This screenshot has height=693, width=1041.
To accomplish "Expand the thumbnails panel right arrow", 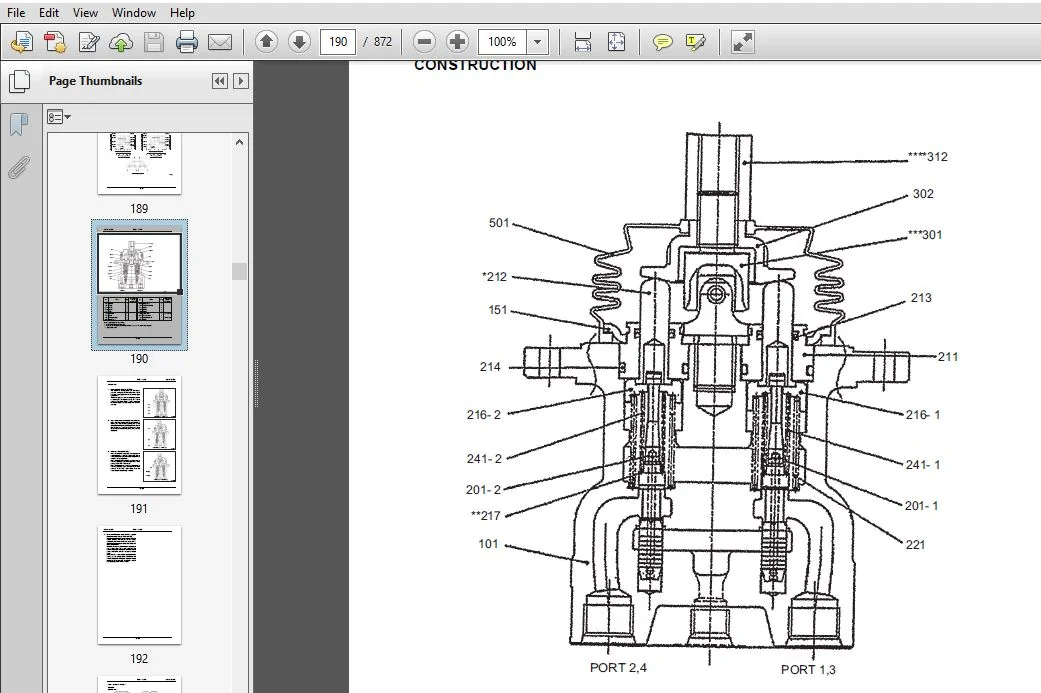I will click(241, 81).
